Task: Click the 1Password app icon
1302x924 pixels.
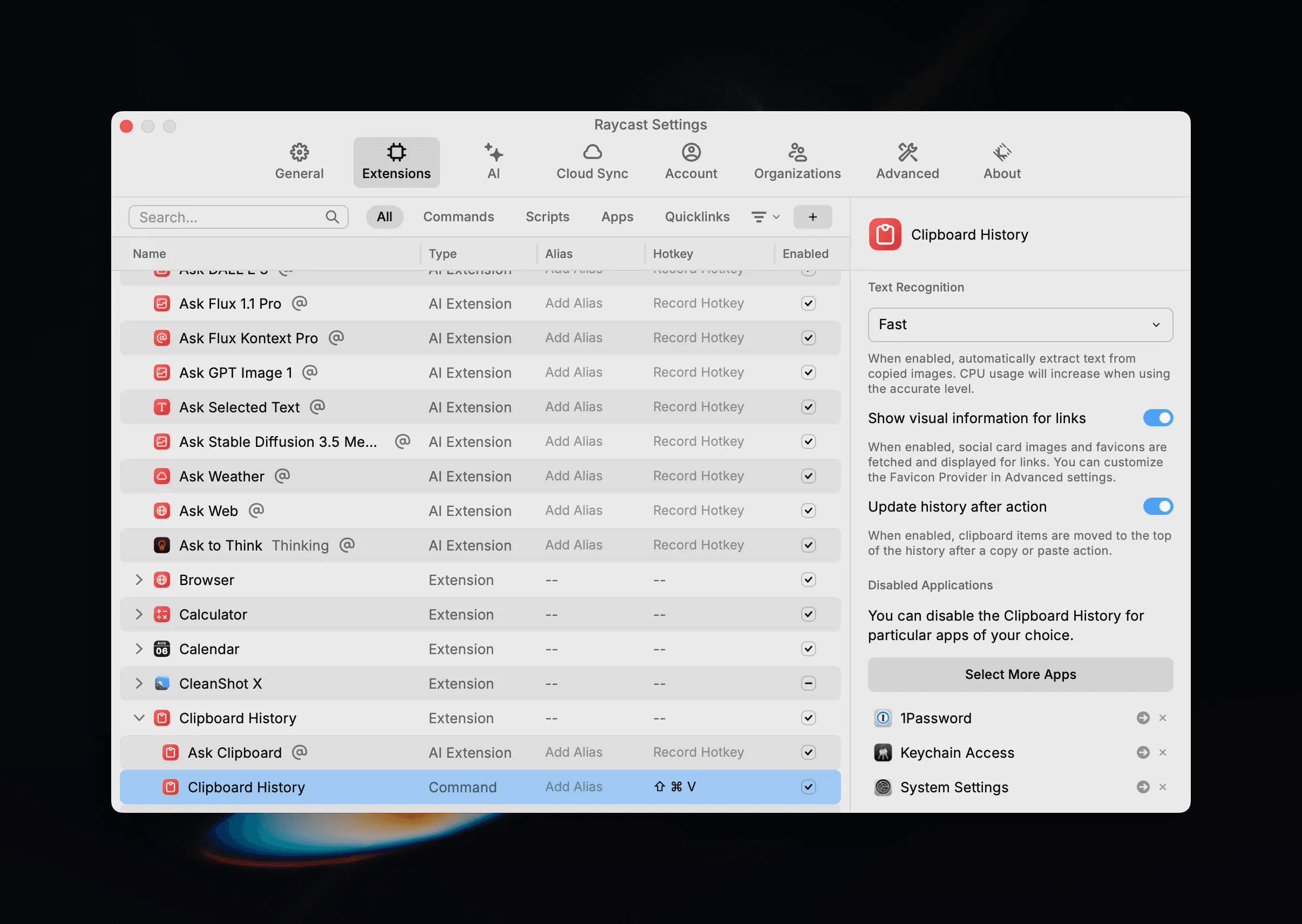Action: (x=883, y=718)
